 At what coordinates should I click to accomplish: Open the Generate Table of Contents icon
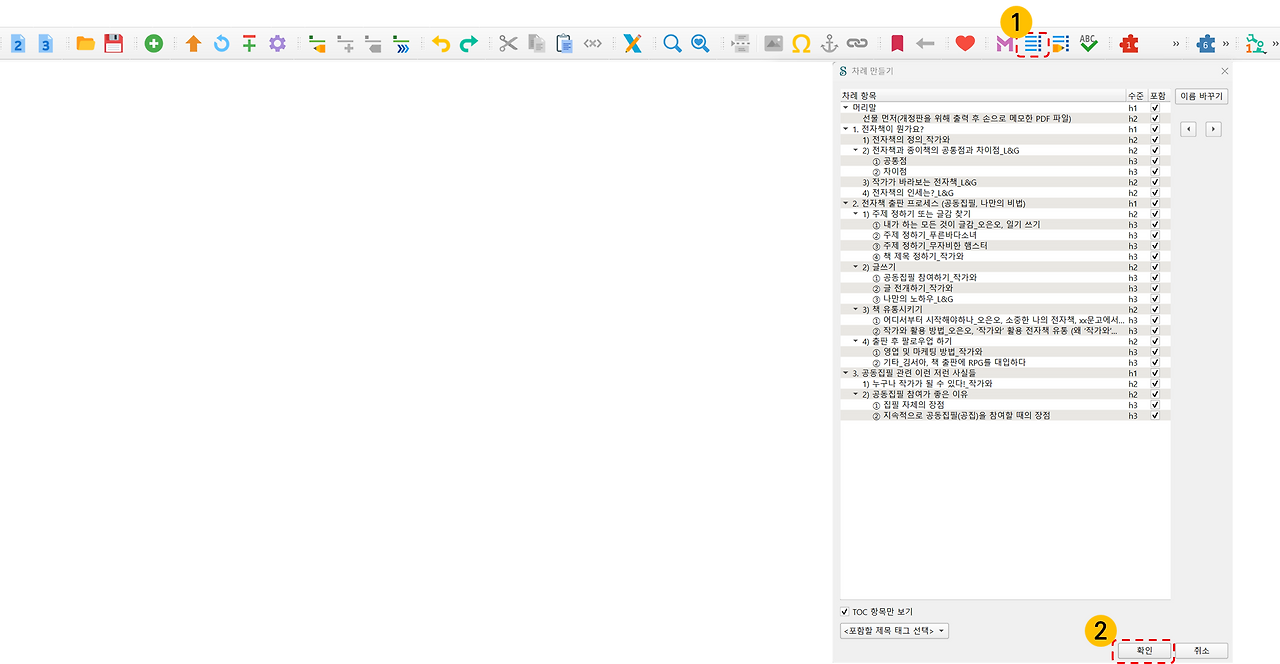[1035, 43]
